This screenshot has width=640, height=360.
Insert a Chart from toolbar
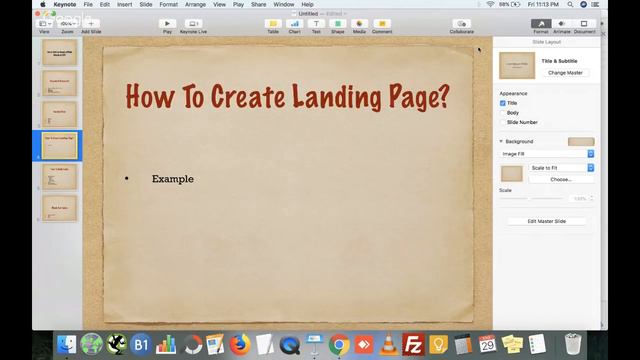pos(294,24)
